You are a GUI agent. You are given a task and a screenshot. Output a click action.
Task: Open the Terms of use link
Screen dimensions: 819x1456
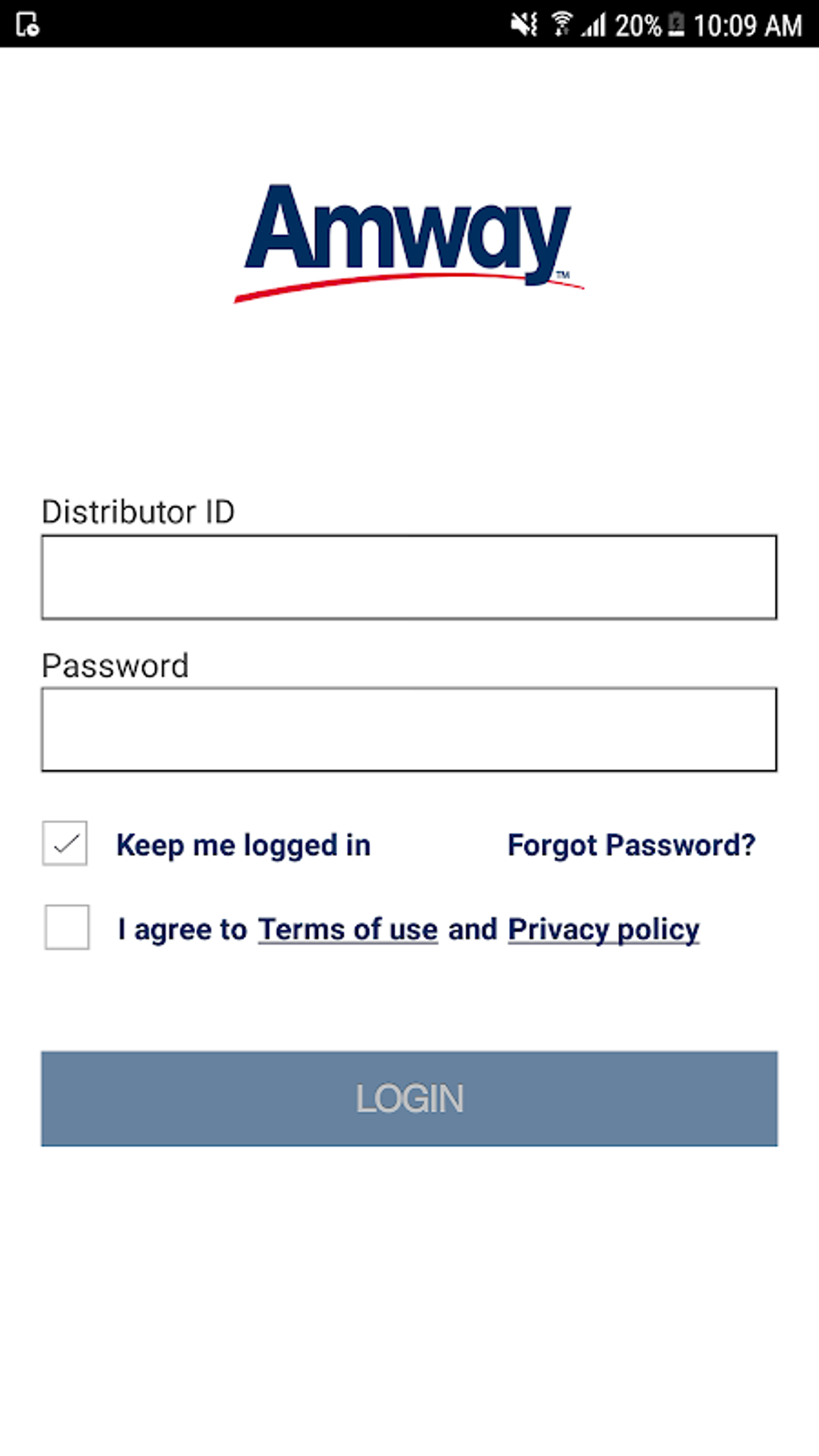tap(348, 929)
